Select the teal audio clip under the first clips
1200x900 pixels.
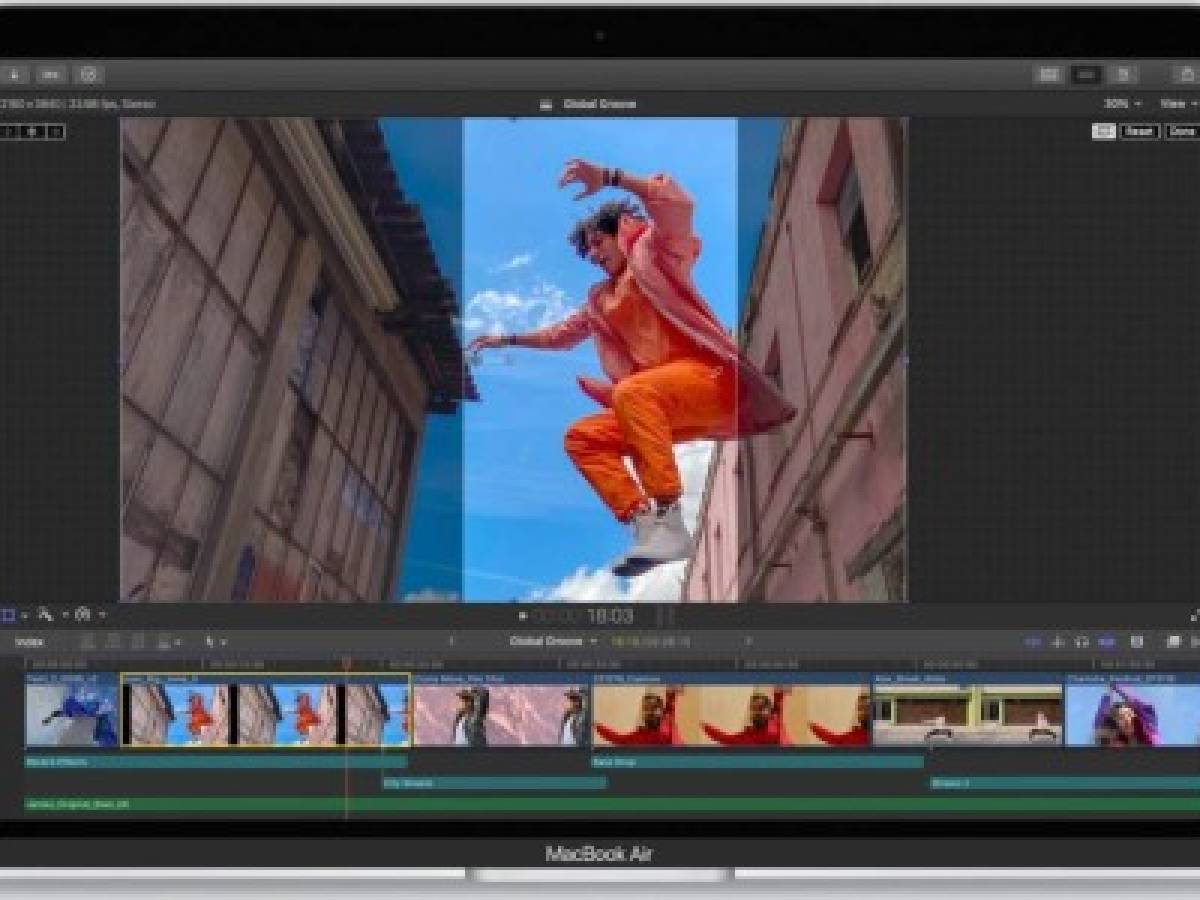pyautogui.click(x=216, y=762)
